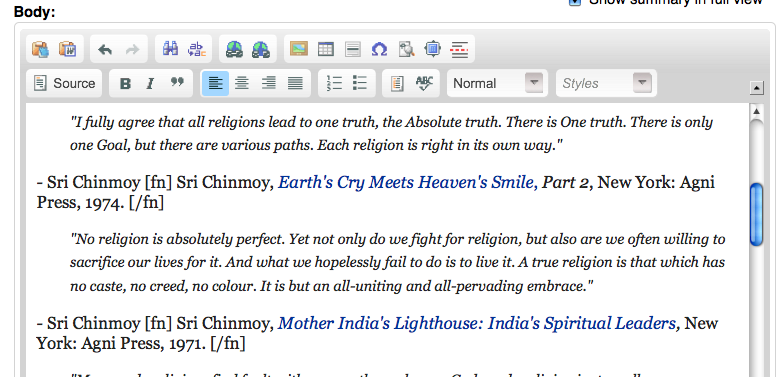784x377 pixels.
Task: Toggle numbered list
Action: [334, 83]
